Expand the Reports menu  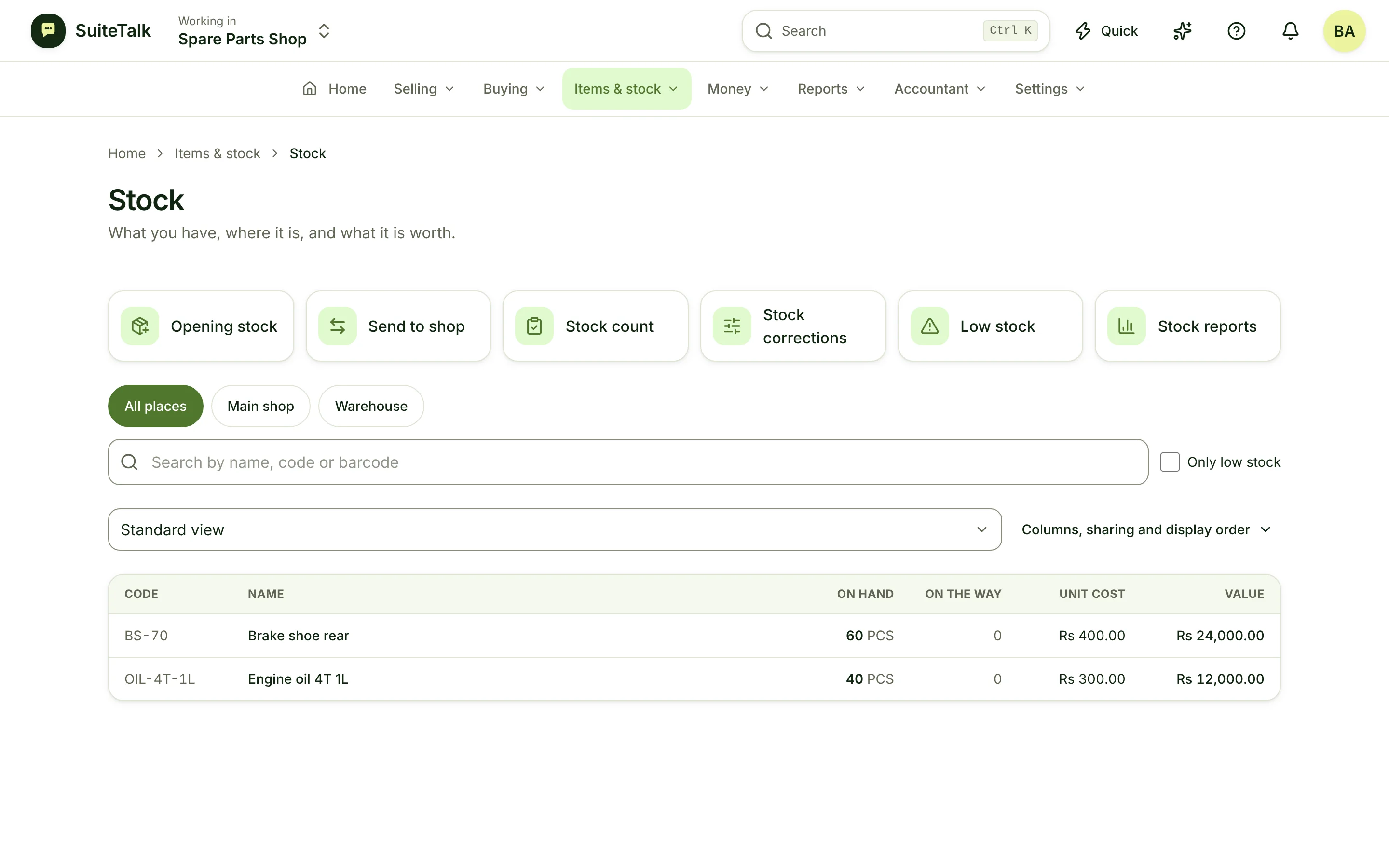click(831, 89)
